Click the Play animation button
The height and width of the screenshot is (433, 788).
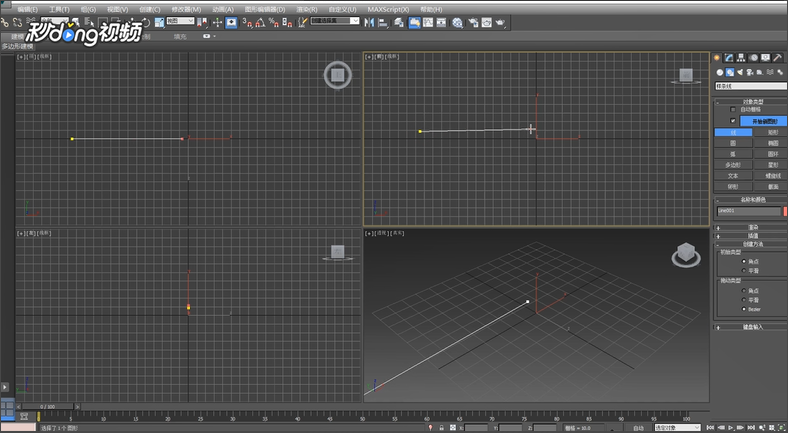point(731,427)
